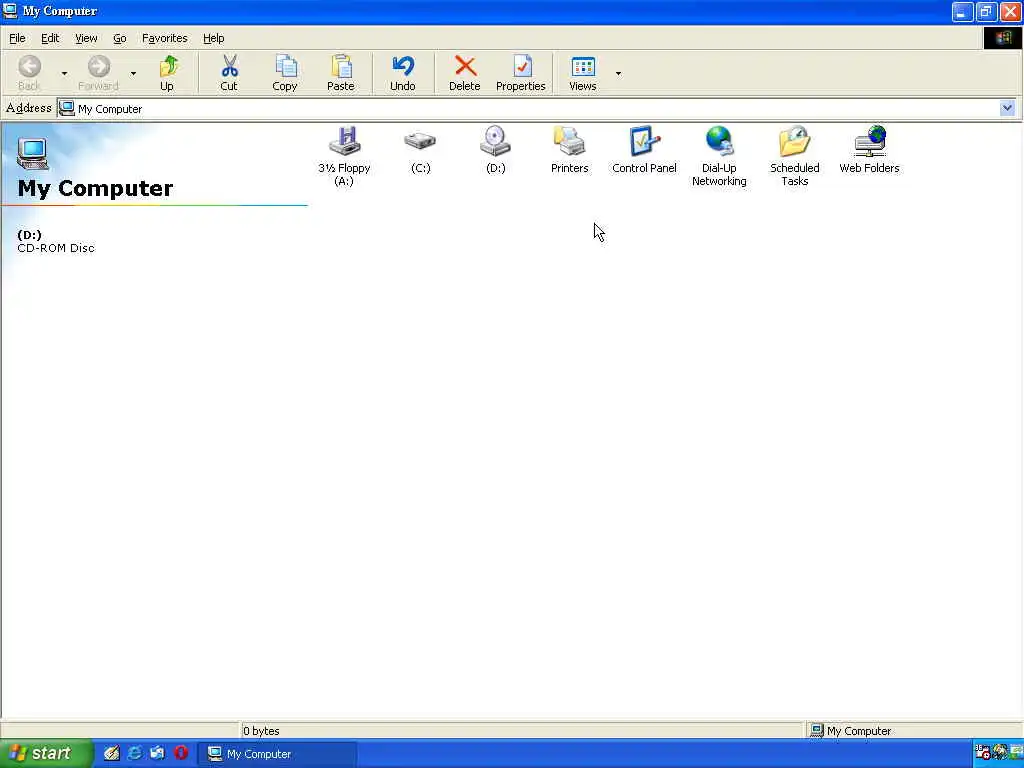Screen dimensions: 1024x768
Task: Click the first Quick Launch pencil icon
Action: tap(111, 753)
